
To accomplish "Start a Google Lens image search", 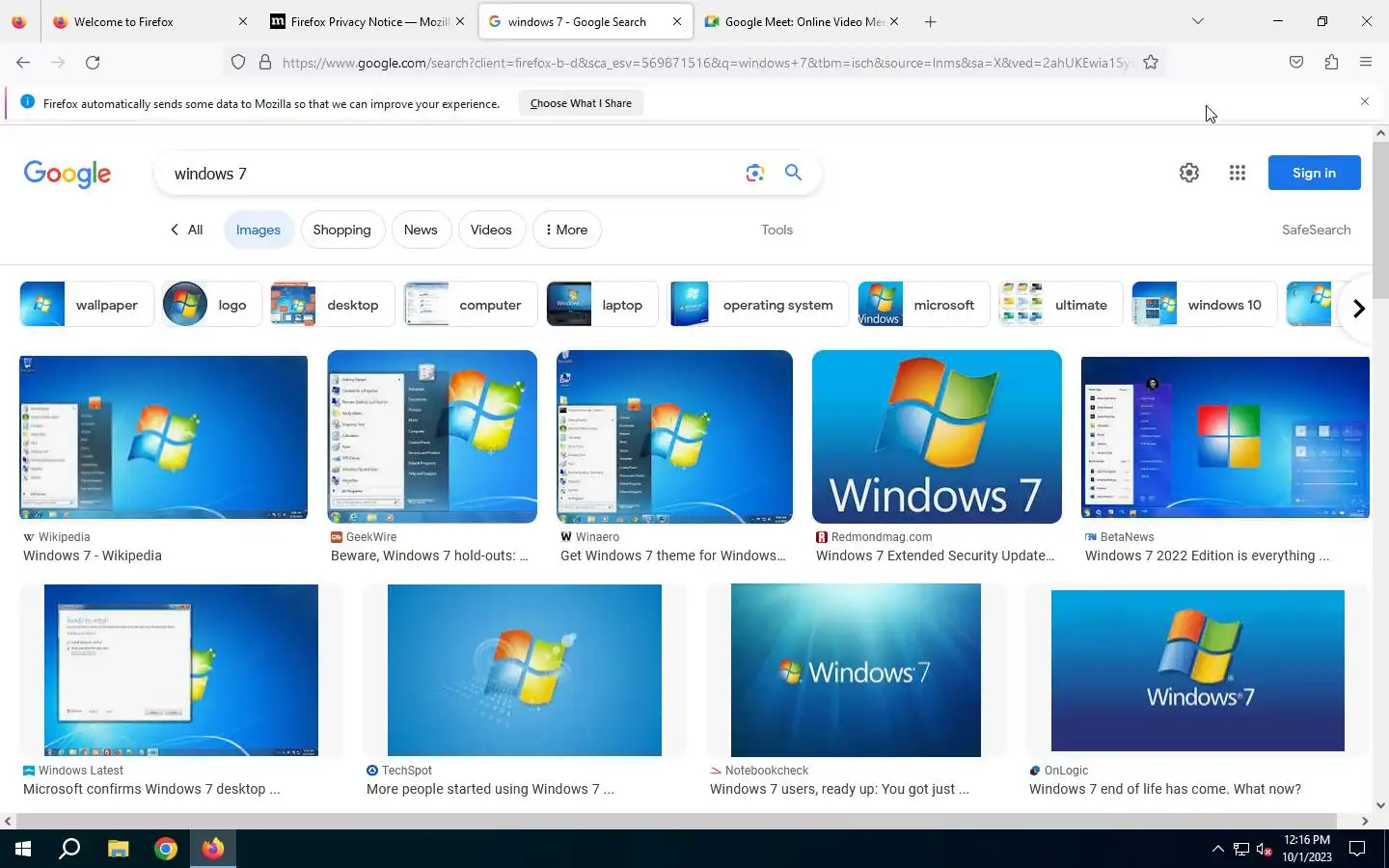I will [754, 173].
